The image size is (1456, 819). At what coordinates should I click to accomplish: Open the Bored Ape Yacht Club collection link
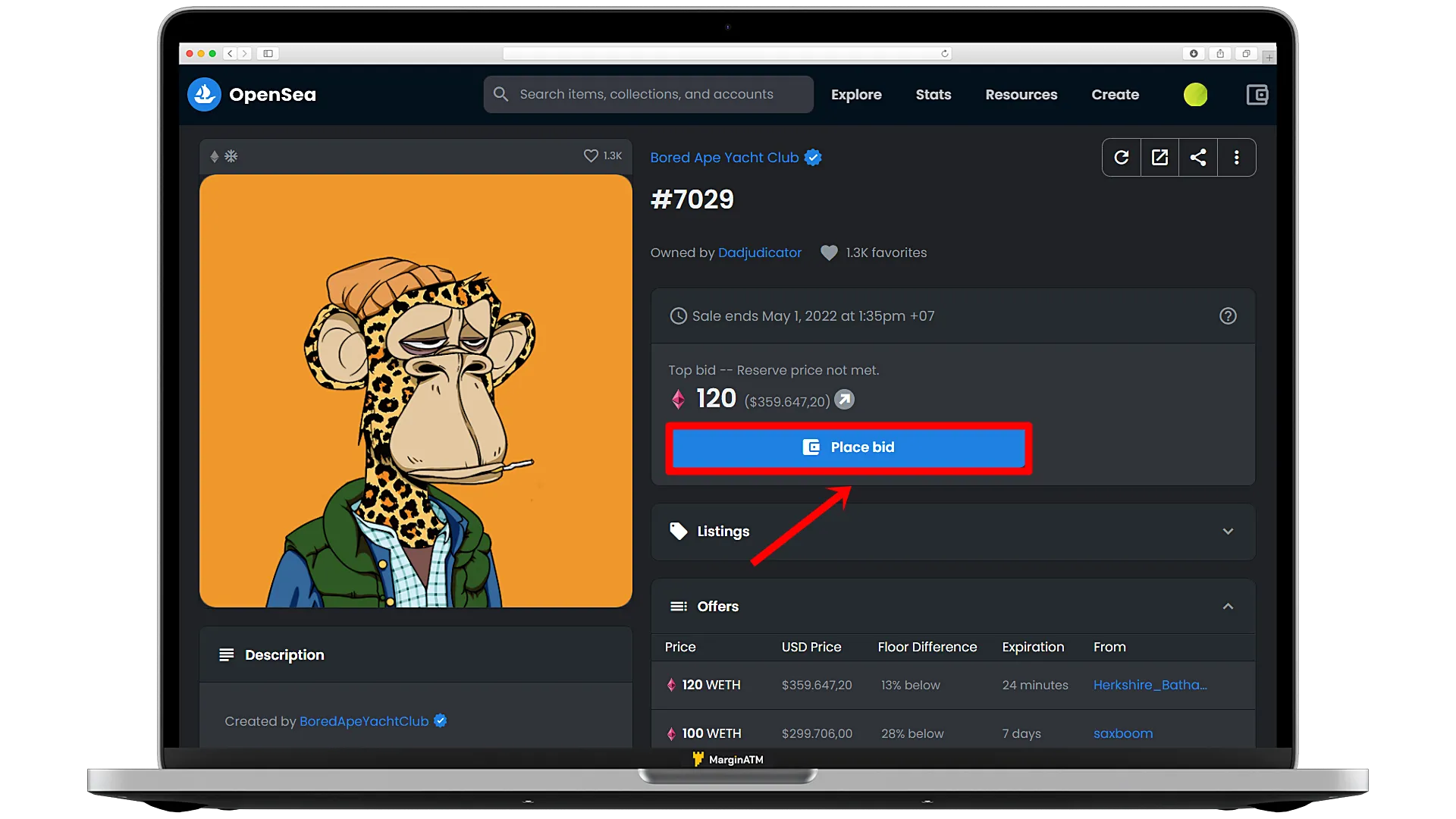click(x=724, y=158)
